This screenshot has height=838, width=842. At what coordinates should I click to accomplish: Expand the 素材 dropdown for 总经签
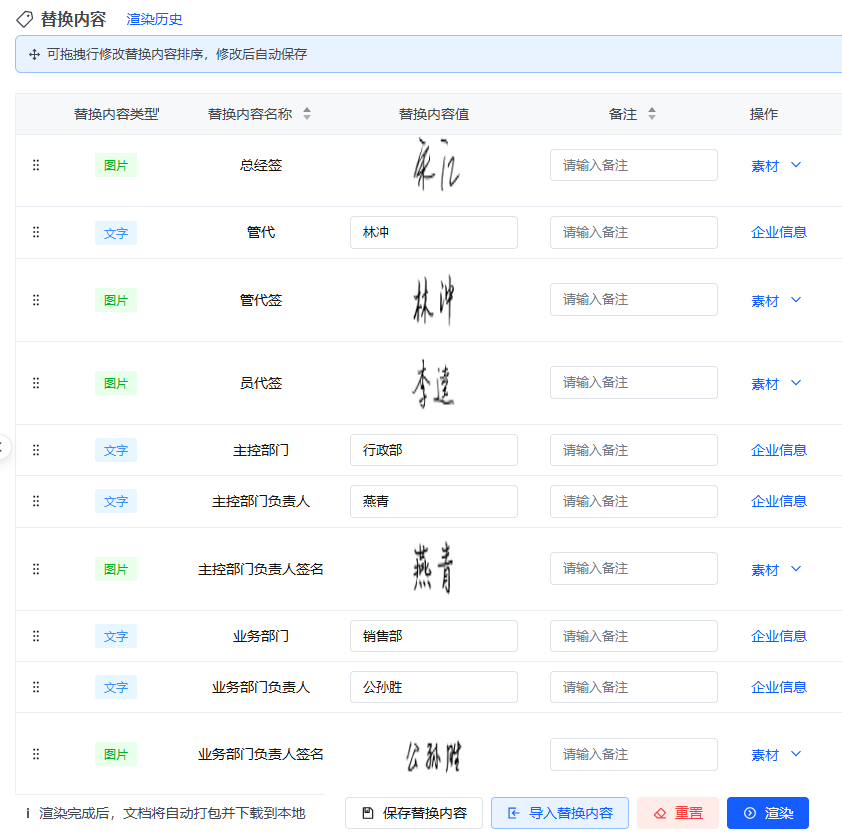coord(795,166)
